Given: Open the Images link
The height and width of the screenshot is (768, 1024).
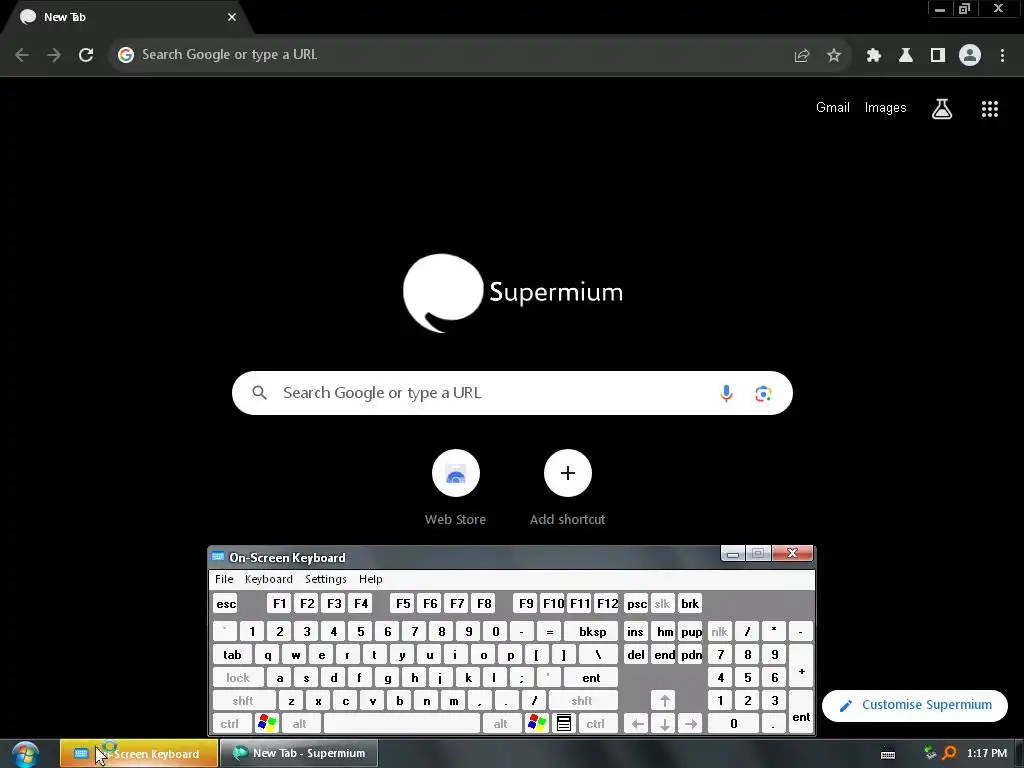Looking at the screenshot, I should [x=886, y=108].
